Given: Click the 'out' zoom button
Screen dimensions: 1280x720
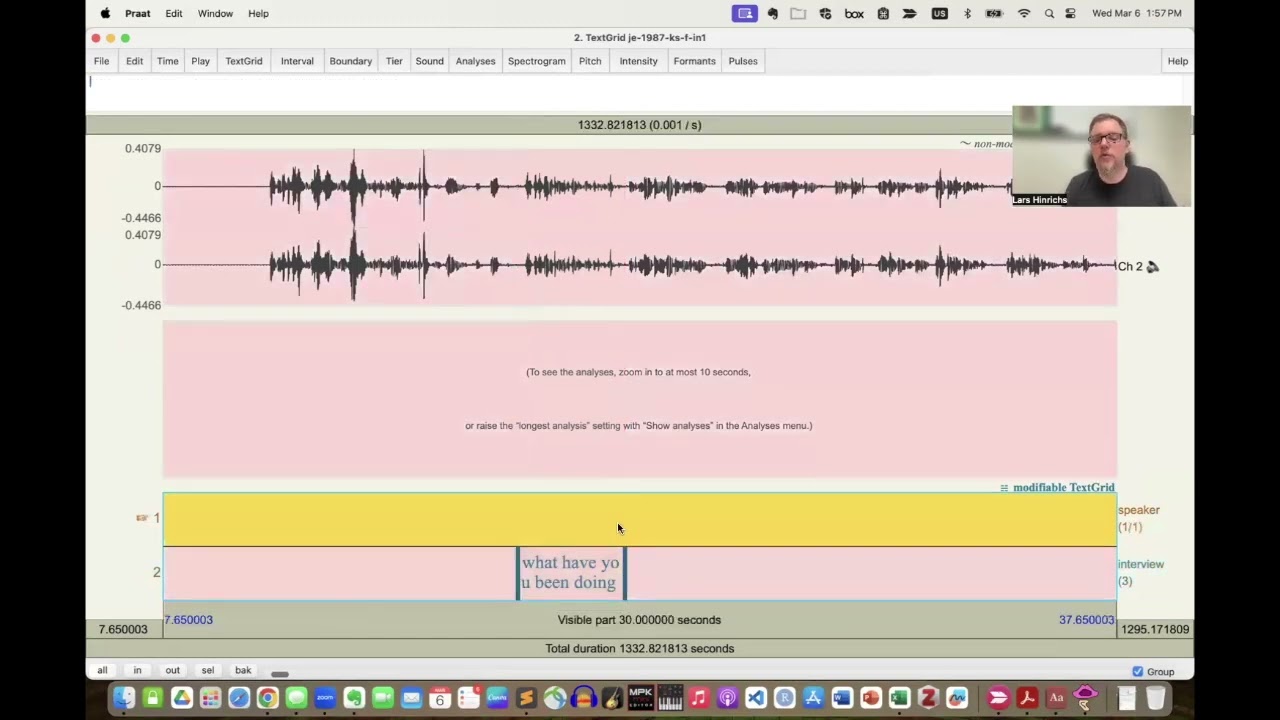Looking at the screenshot, I should [x=172, y=670].
